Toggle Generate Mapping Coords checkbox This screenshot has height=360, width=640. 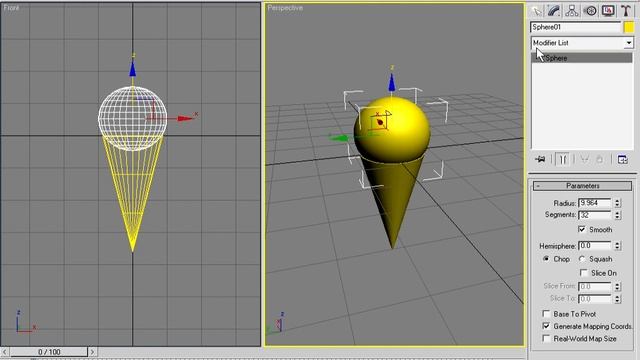coord(546,326)
